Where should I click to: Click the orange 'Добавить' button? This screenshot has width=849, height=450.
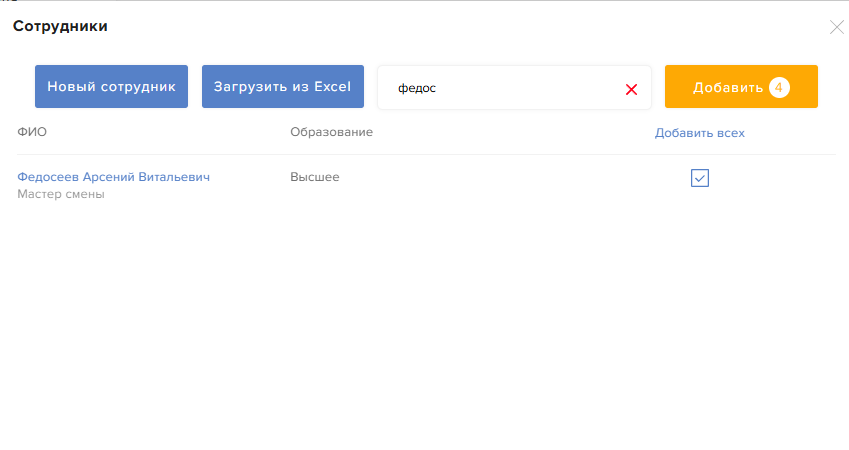[x=741, y=87]
